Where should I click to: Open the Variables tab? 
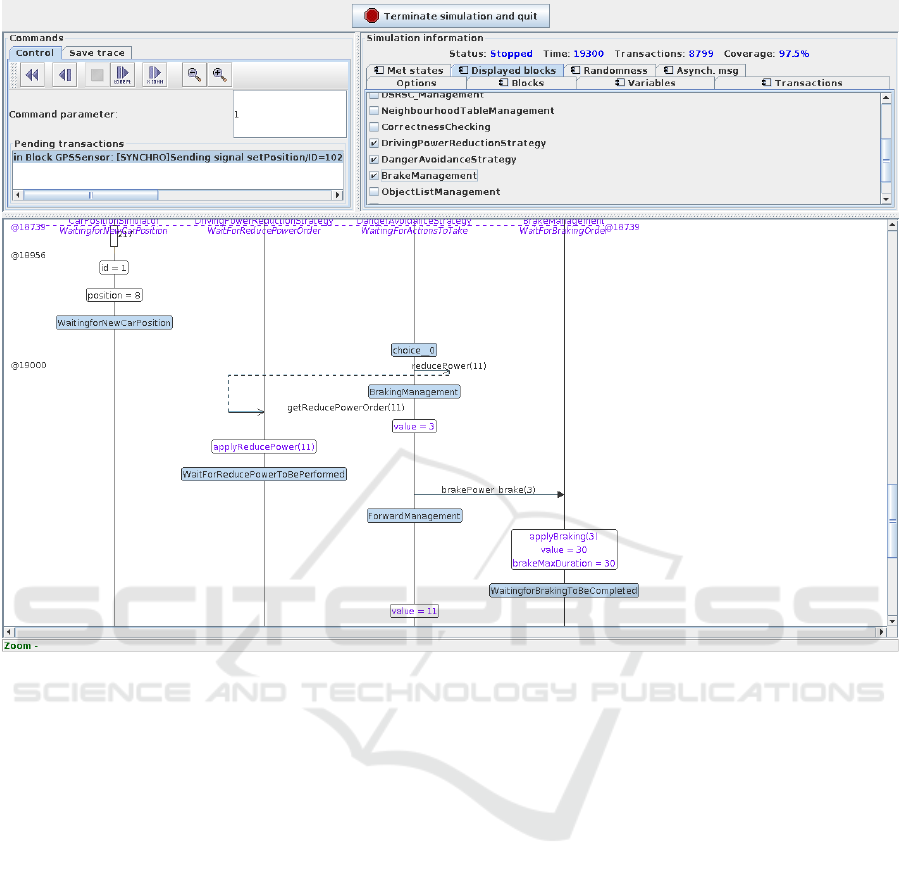(x=645, y=83)
